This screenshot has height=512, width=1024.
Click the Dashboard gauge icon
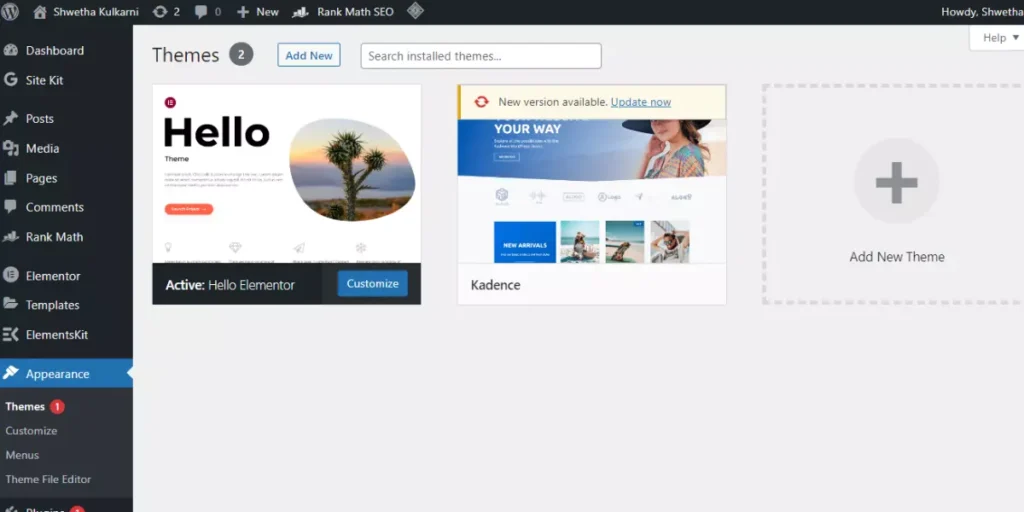click(x=10, y=50)
